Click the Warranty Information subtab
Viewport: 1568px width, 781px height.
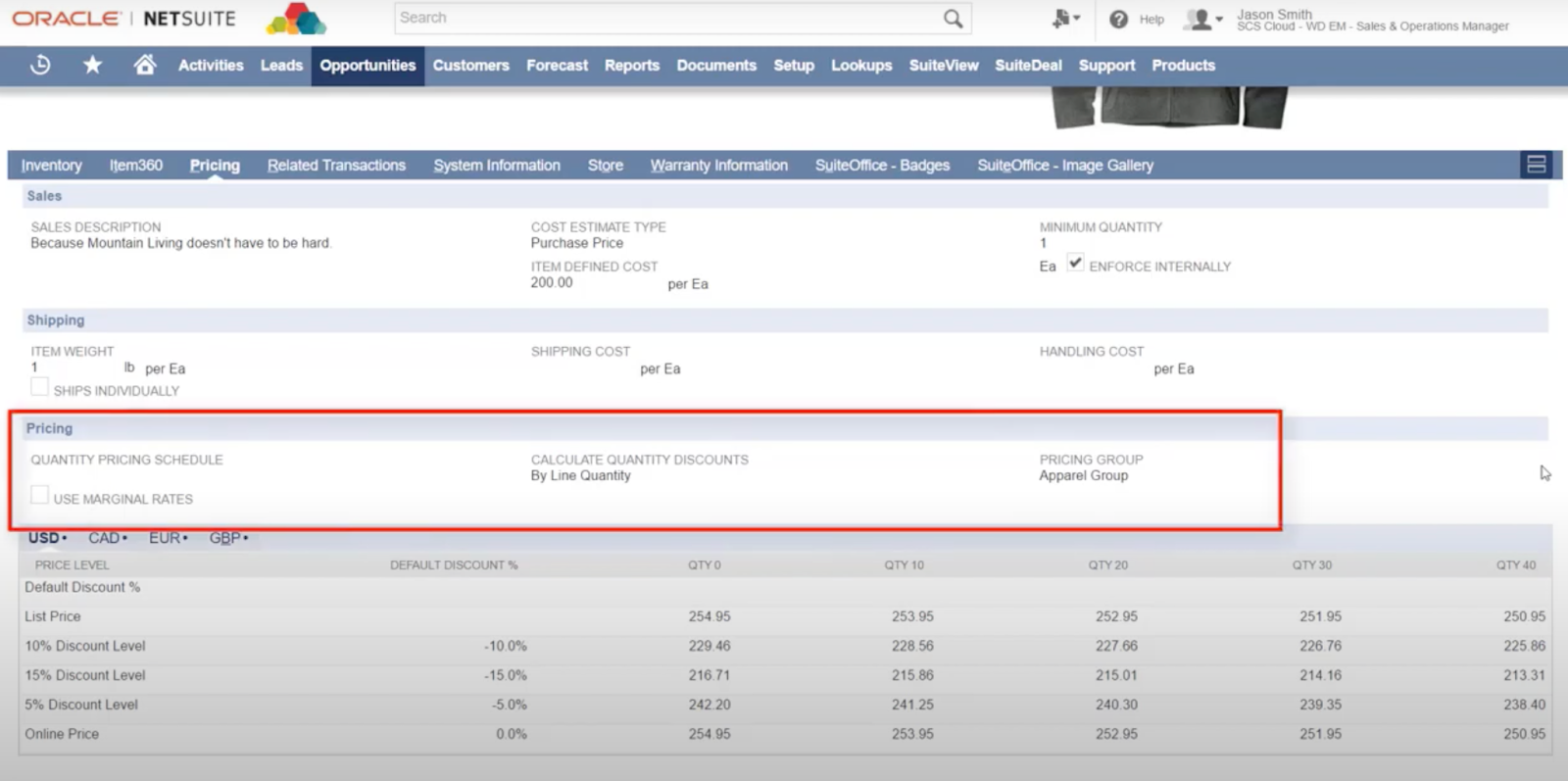point(718,166)
